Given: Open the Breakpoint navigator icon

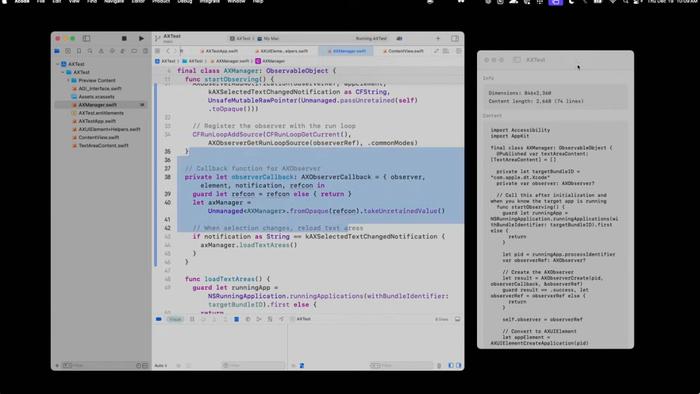Looking at the screenshot, I should tap(134, 51).
